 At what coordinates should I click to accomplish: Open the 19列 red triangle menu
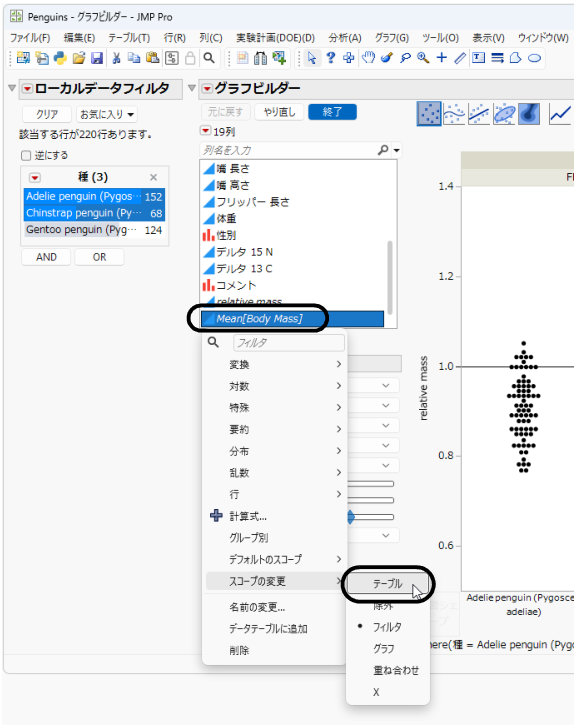tap(205, 131)
